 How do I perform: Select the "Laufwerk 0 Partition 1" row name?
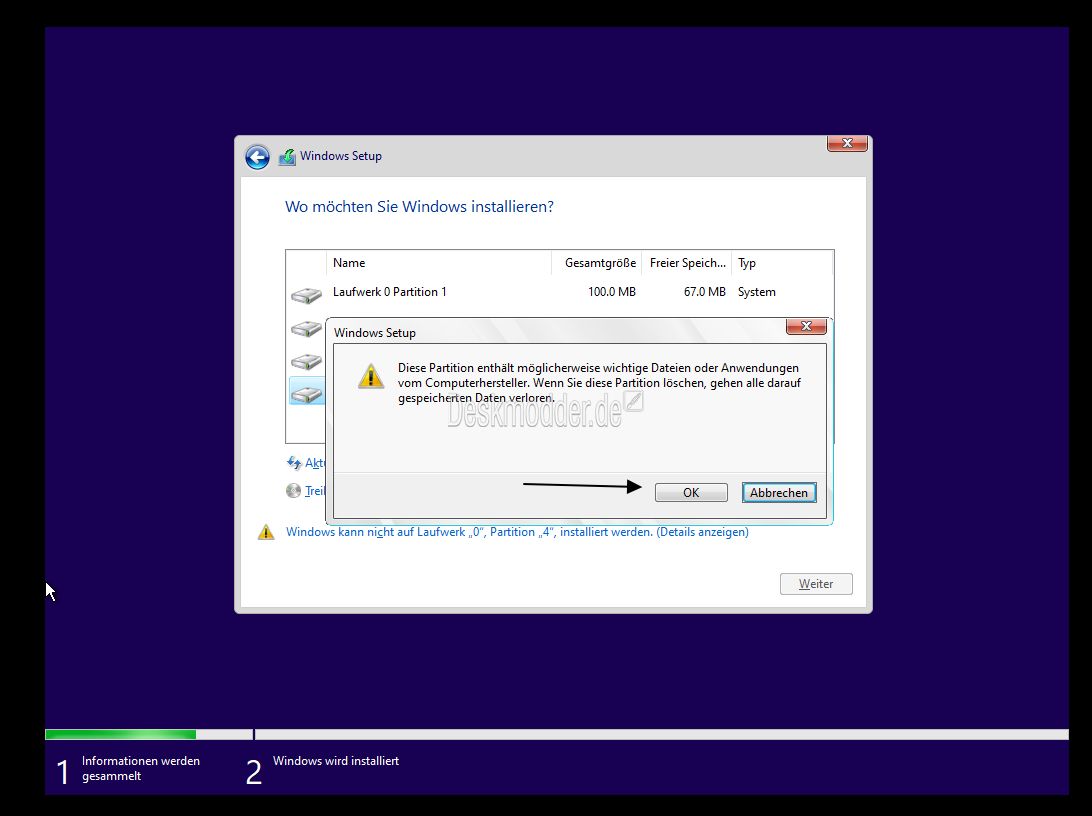(x=389, y=292)
